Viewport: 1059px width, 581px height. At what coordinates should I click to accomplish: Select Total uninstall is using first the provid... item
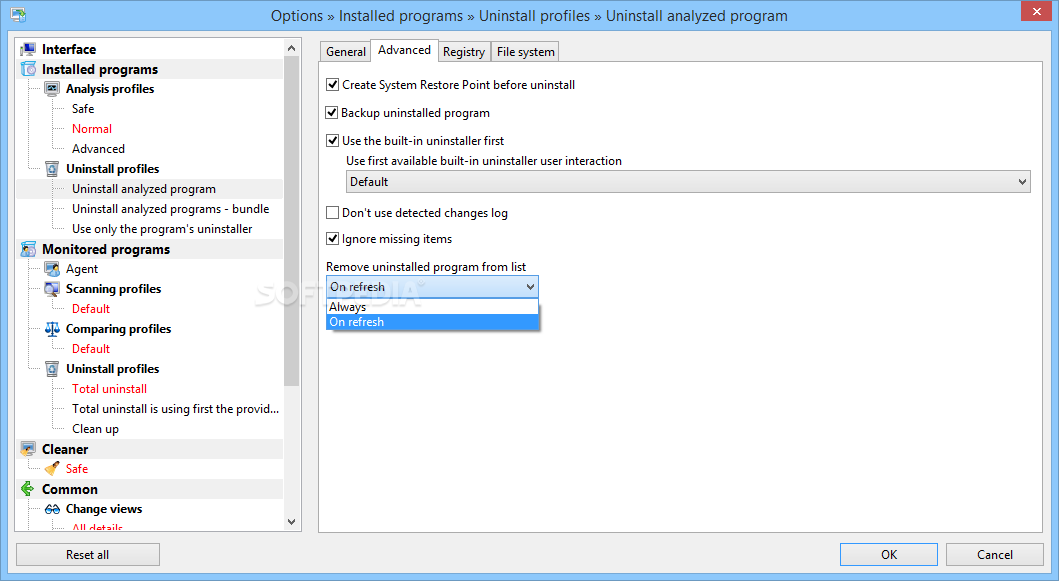[x=176, y=409]
